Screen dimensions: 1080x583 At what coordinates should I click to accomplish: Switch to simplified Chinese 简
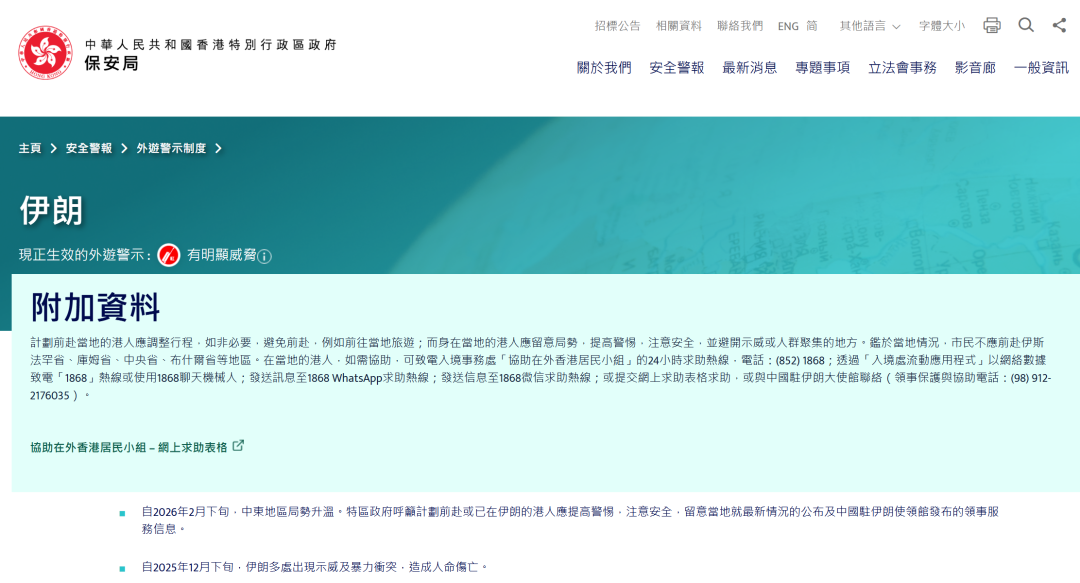[x=812, y=26]
